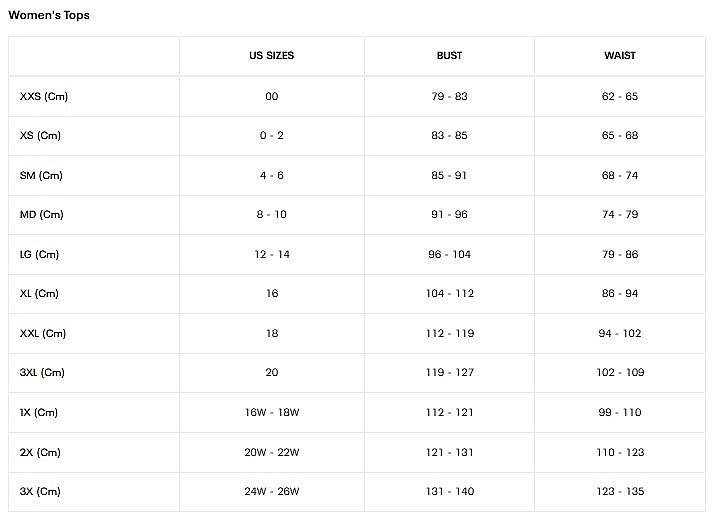Click the Women's Tops heading

coord(49,15)
